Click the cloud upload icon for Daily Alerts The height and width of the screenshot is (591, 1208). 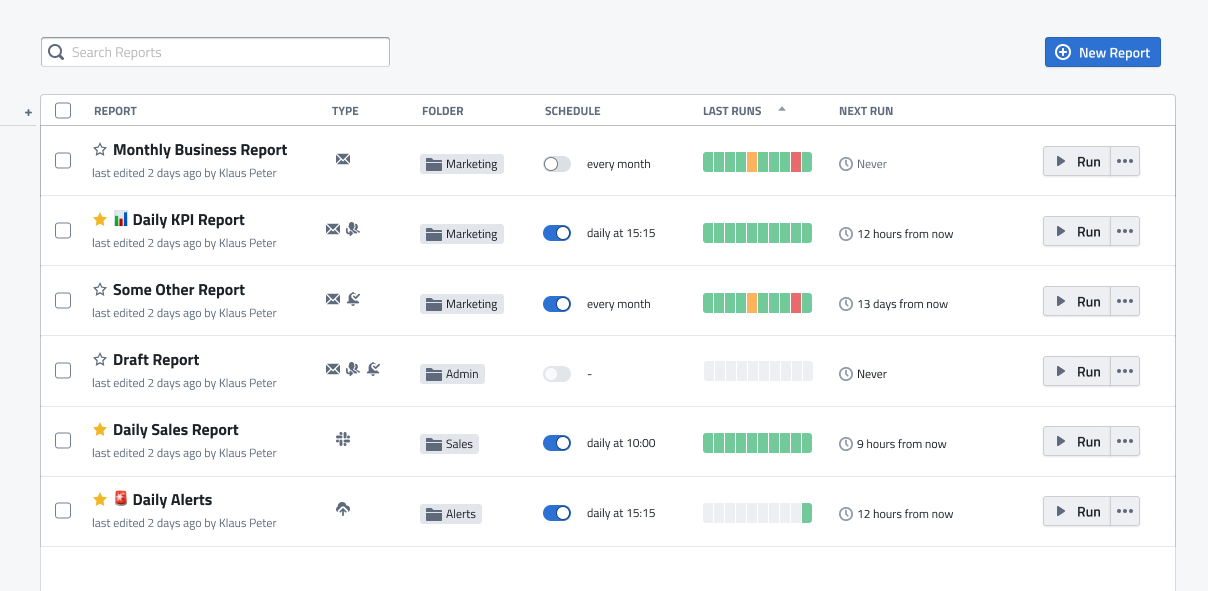click(343, 509)
